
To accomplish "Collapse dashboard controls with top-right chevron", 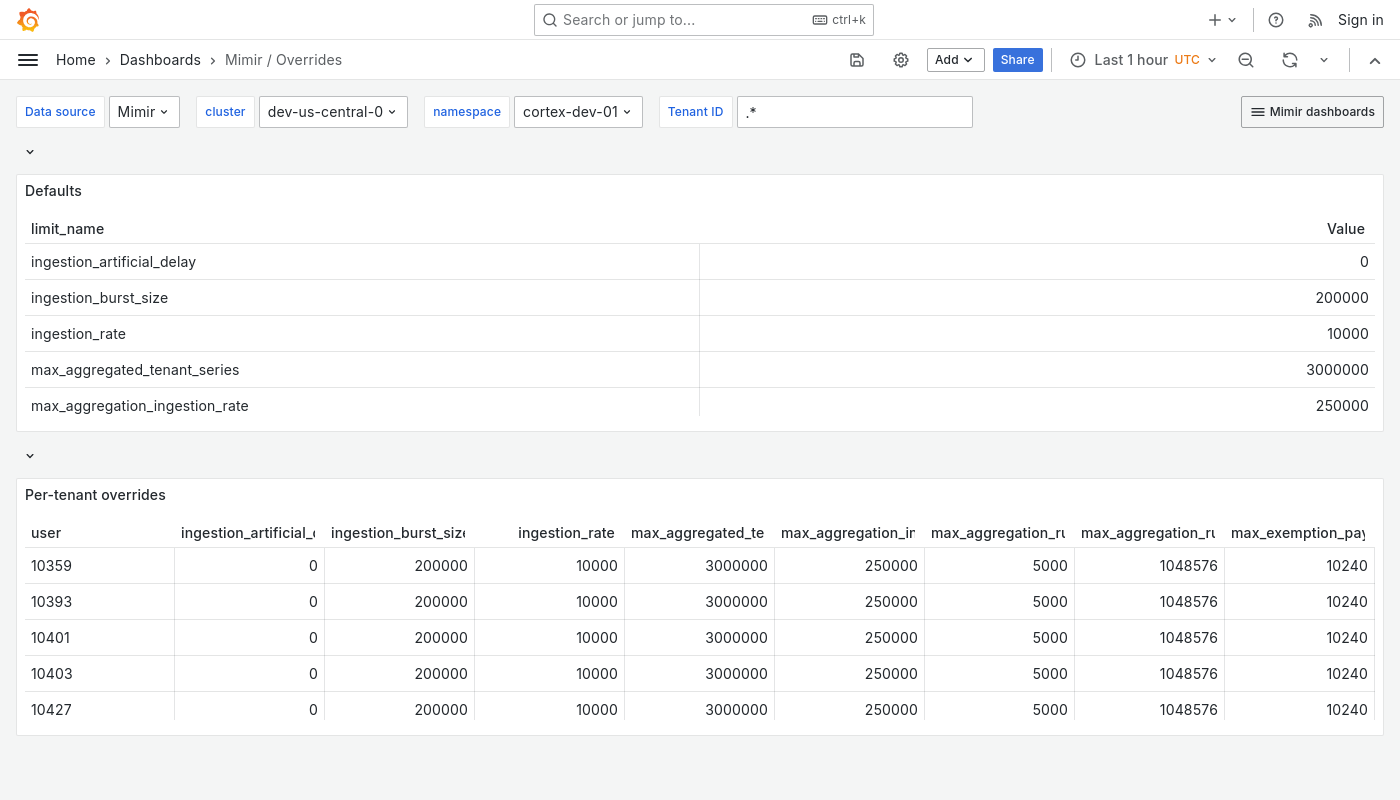I will [1375, 60].
